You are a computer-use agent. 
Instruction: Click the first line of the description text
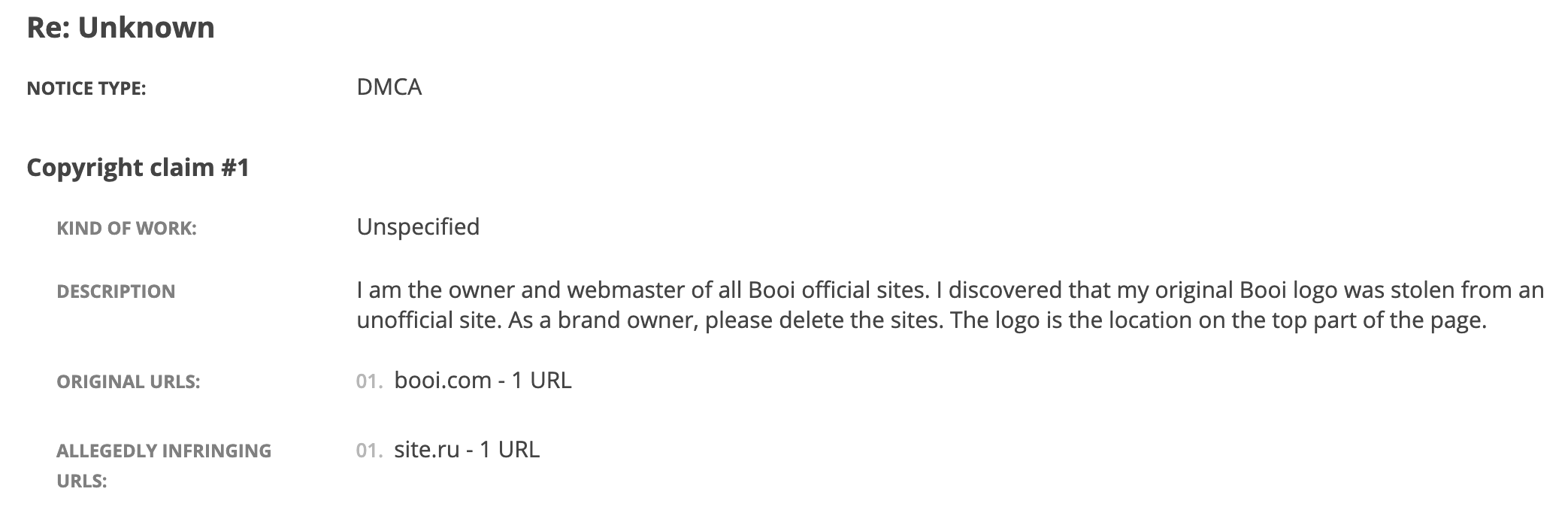950,290
